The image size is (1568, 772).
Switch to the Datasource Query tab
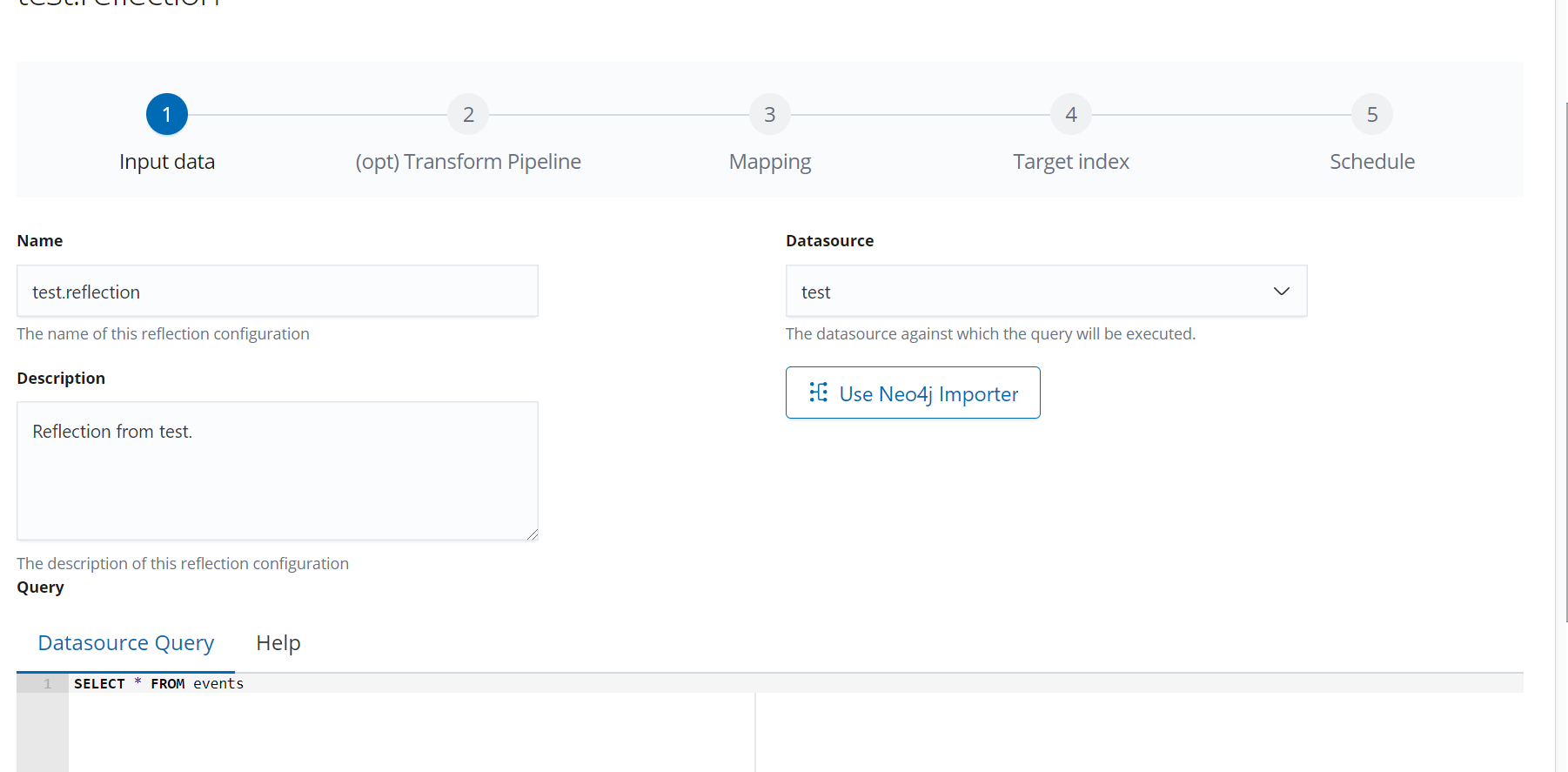[126, 643]
